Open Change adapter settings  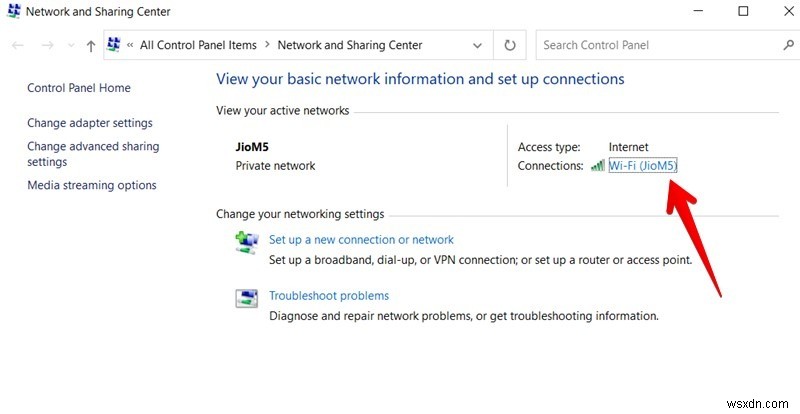[90, 123]
